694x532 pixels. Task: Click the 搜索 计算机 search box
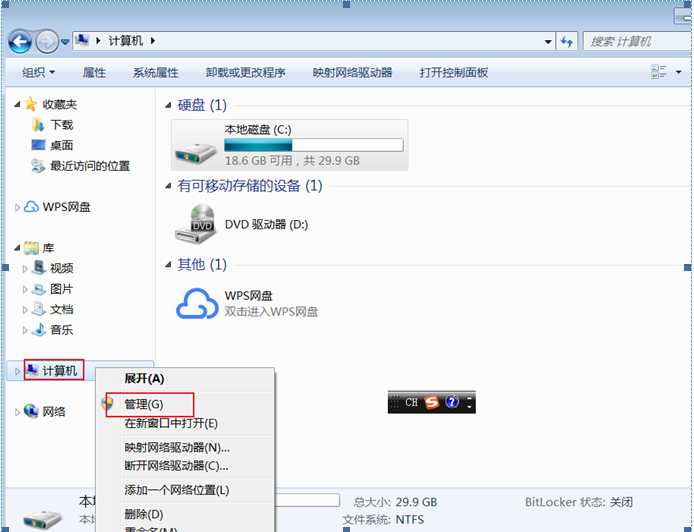pos(637,42)
